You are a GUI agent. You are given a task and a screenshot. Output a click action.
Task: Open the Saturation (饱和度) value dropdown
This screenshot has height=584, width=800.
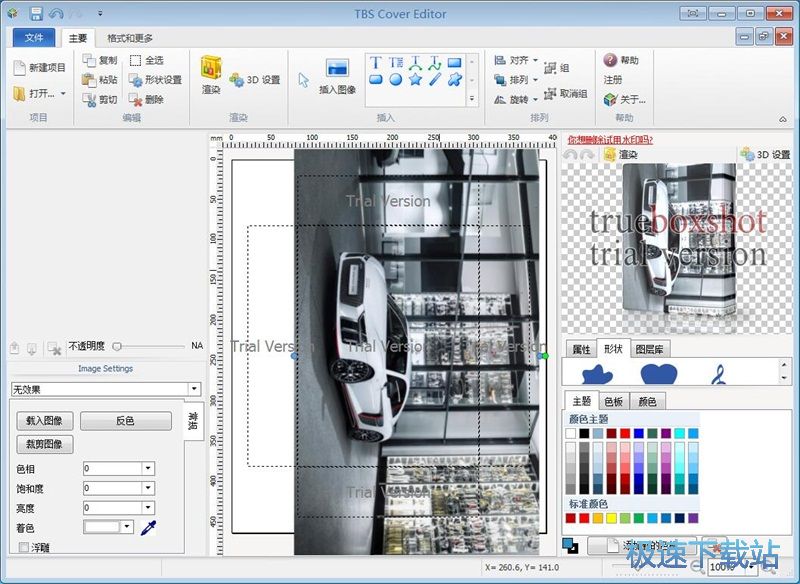(148, 488)
